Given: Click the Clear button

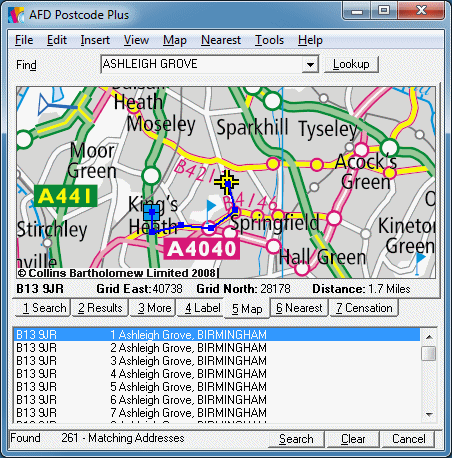Looking at the screenshot, I should click(353, 439).
